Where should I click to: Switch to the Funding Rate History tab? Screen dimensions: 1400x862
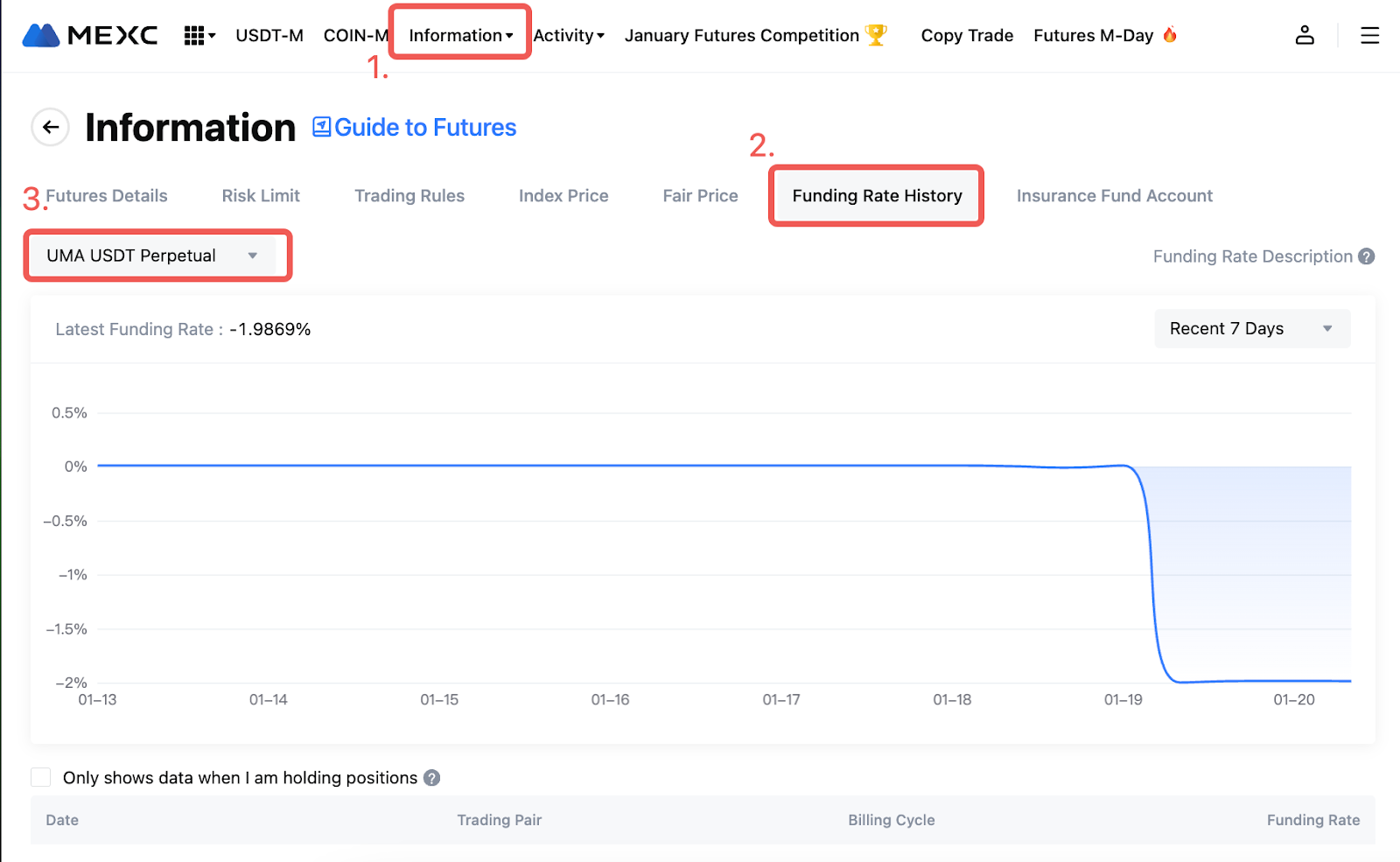coord(877,196)
